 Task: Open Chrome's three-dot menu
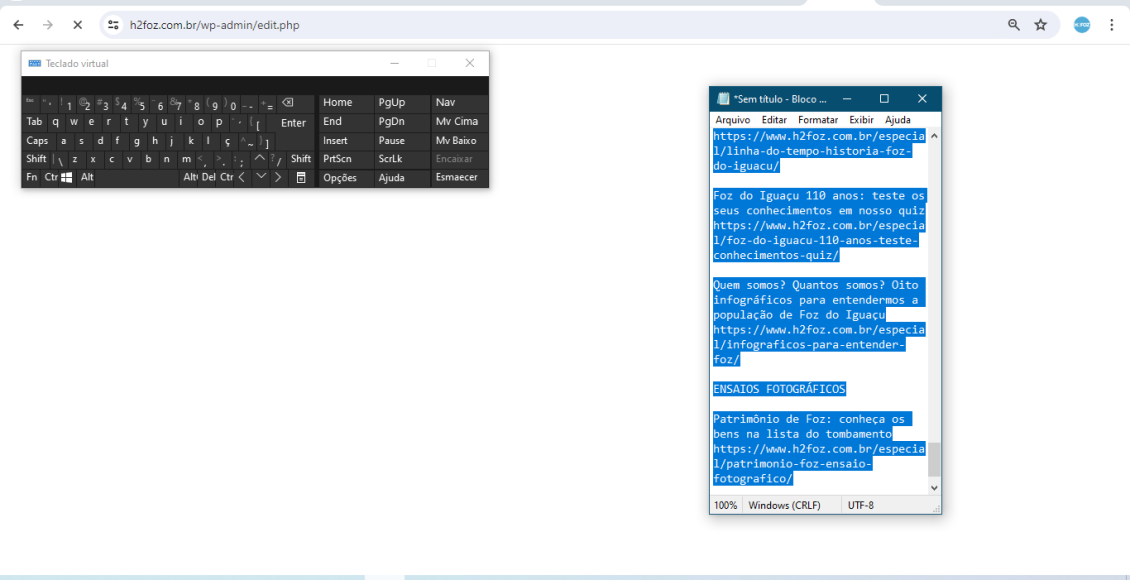click(x=1111, y=25)
